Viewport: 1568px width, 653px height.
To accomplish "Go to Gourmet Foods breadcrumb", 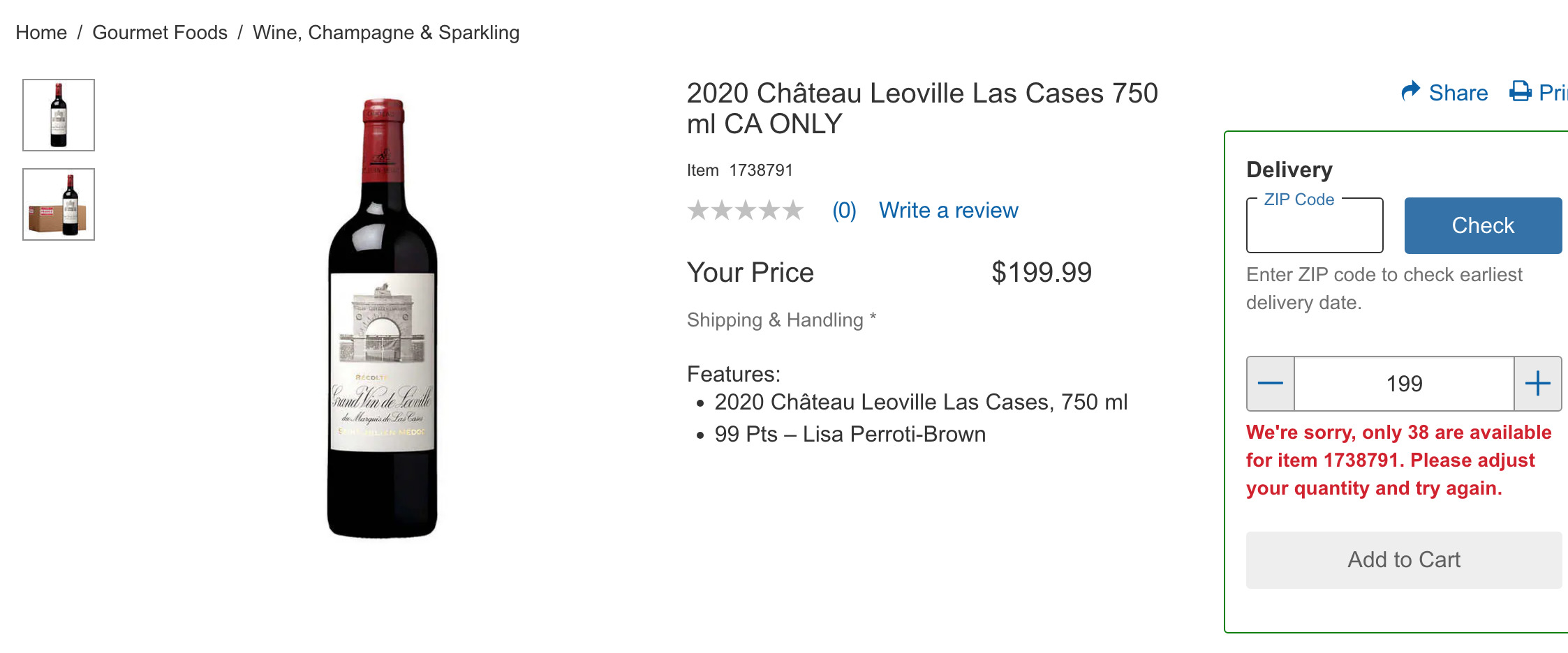I will point(160,33).
